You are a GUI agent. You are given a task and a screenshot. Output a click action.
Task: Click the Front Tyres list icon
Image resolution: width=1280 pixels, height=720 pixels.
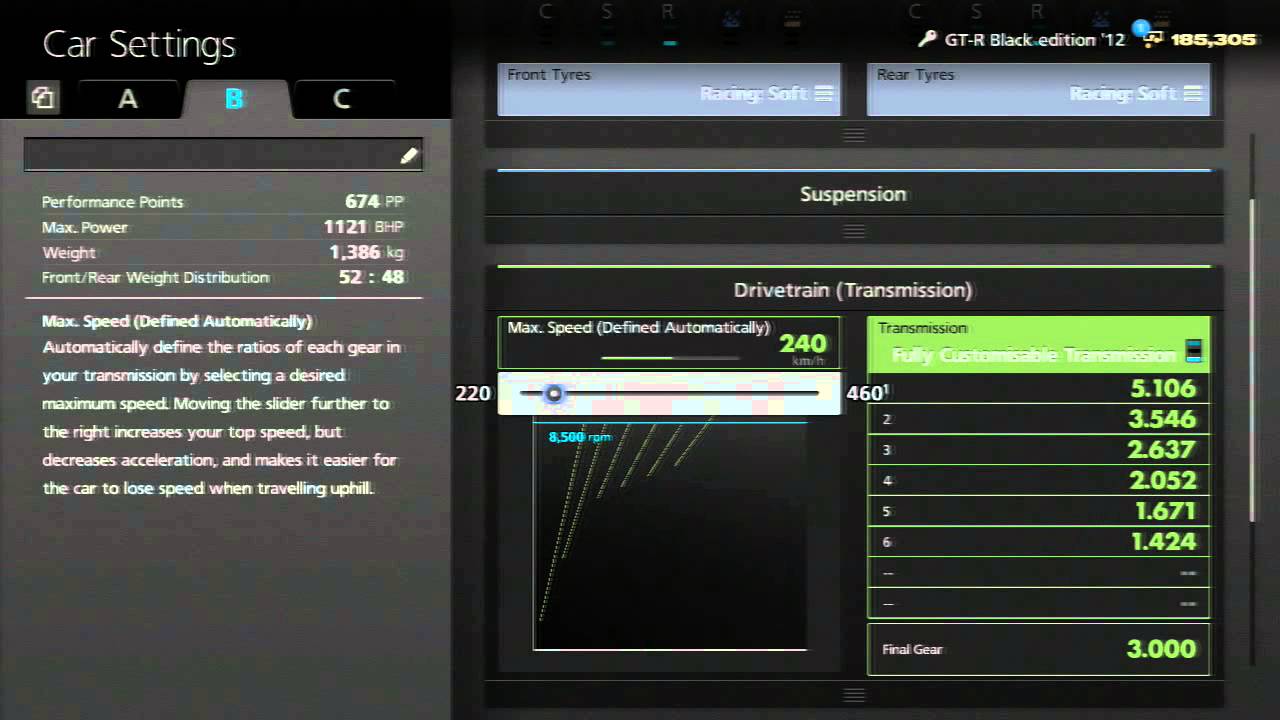[x=823, y=94]
